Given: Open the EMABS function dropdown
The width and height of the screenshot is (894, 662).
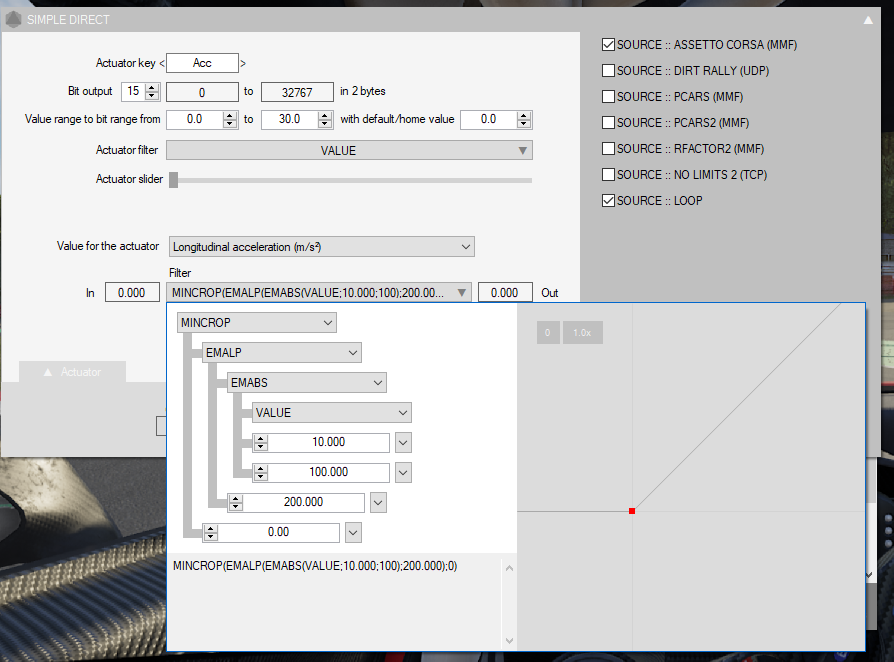Looking at the screenshot, I should point(307,383).
